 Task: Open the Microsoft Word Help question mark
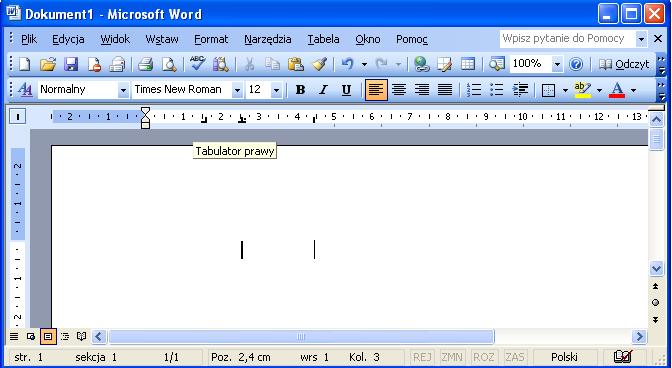(x=576, y=64)
